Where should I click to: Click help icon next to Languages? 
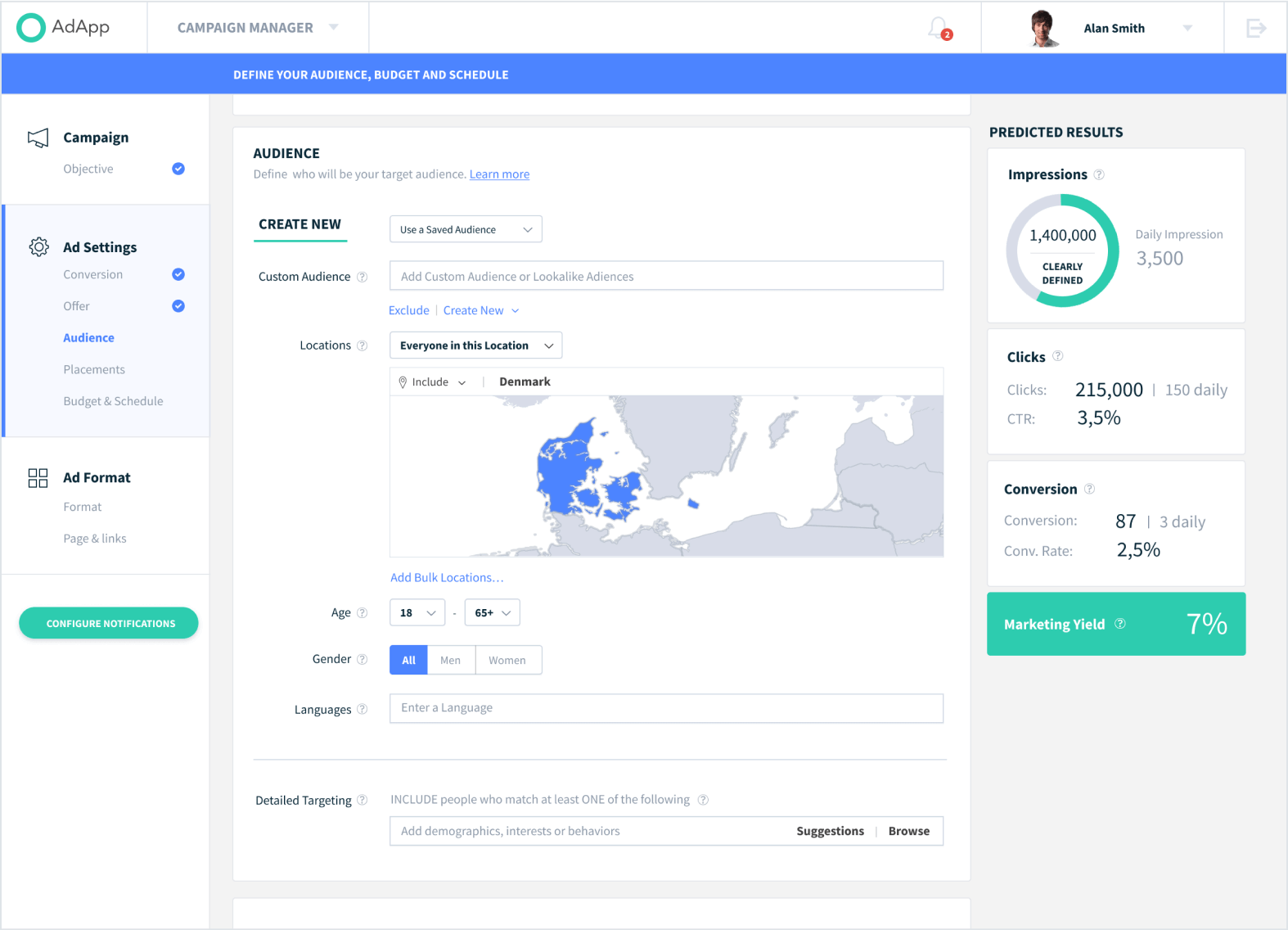click(x=362, y=709)
